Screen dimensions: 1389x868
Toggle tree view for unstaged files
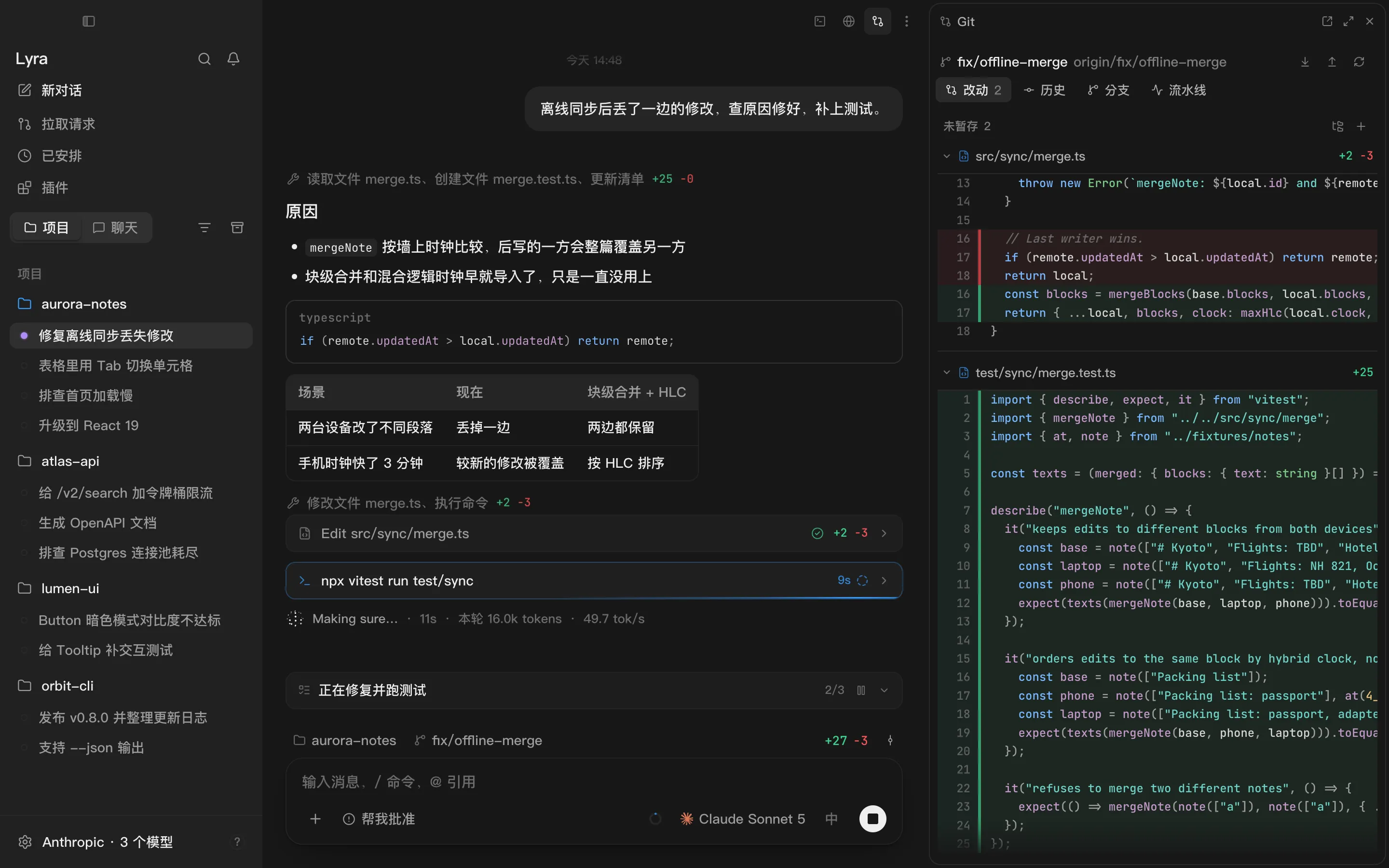click(1337, 126)
